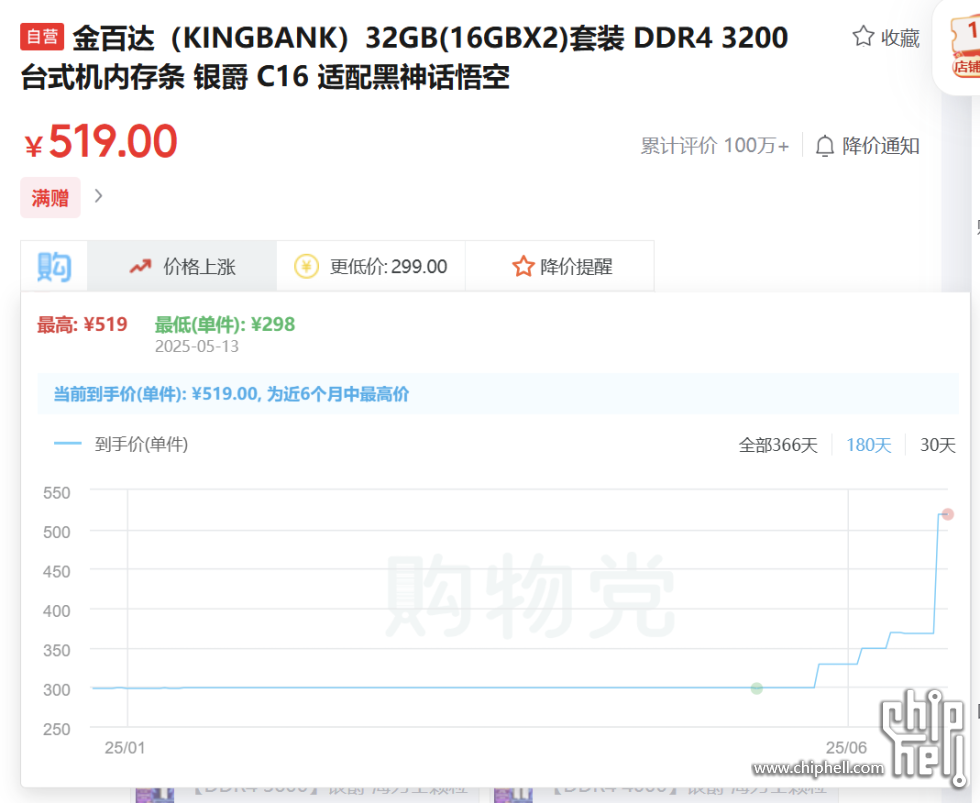The image size is (980, 803).
Task: Toggle the 到手价(单件) chart legend
Action: tap(121, 444)
